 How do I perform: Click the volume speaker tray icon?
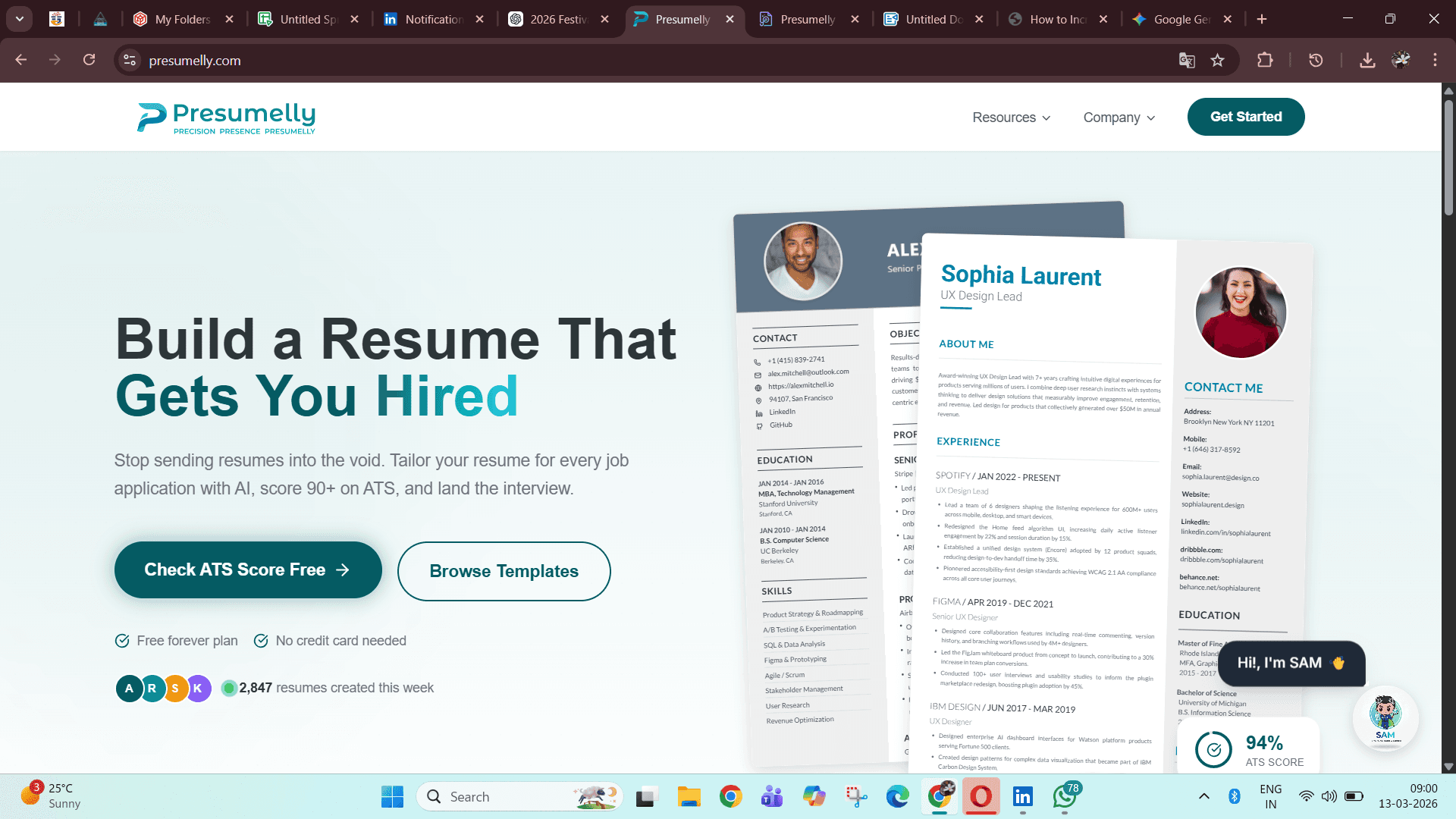click(x=1329, y=796)
